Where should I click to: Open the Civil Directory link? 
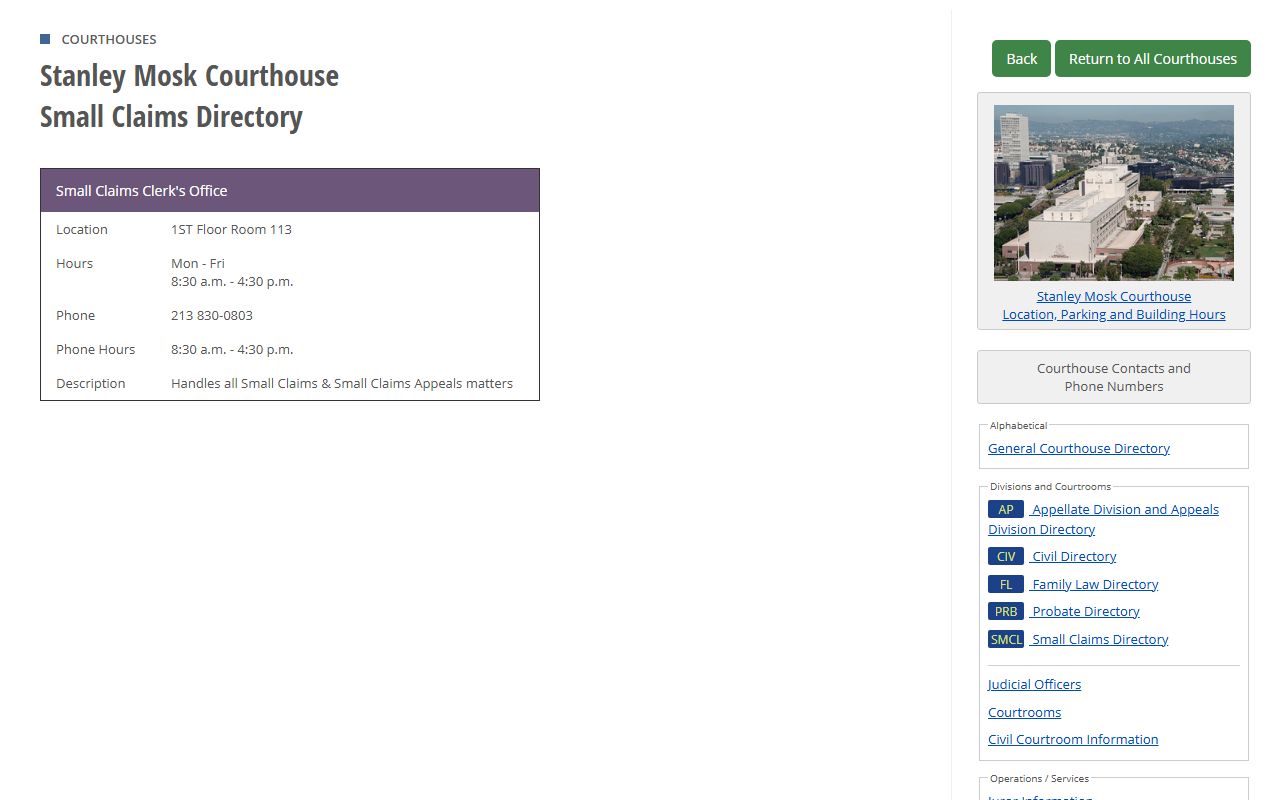pyautogui.click(x=1074, y=556)
